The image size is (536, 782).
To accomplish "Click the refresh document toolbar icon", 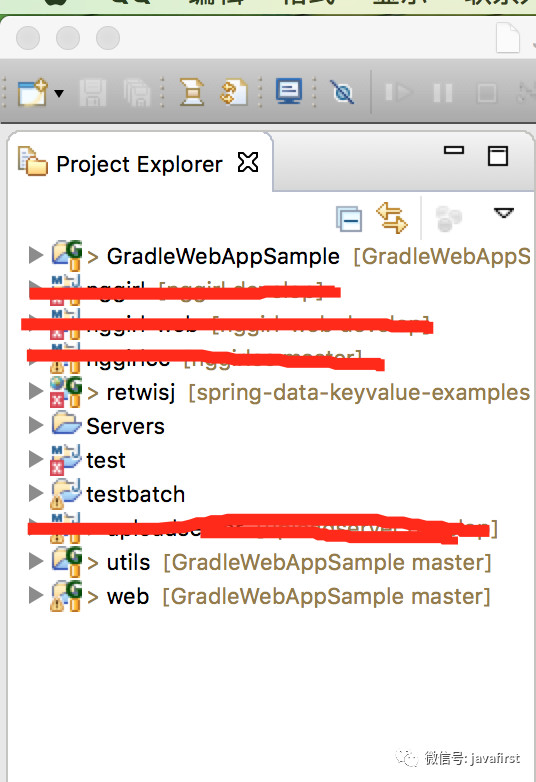I will [234, 92].
